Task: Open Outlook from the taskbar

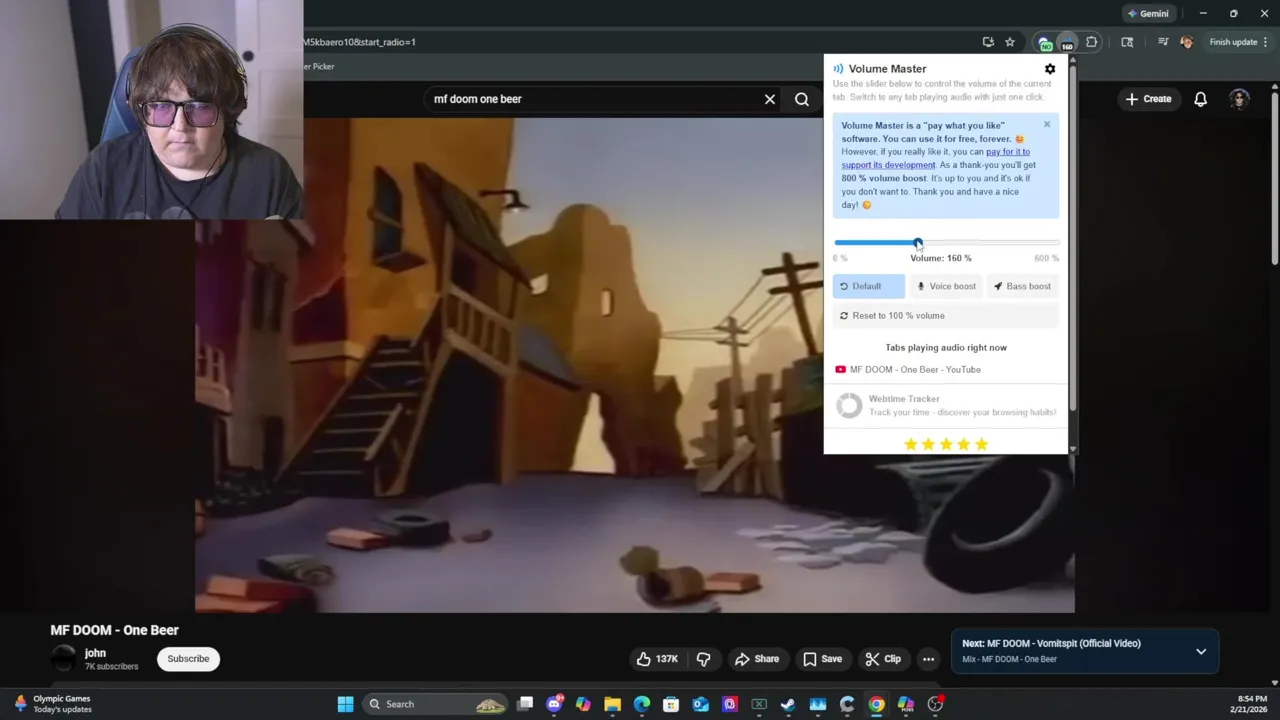Action: pos(700,704)
